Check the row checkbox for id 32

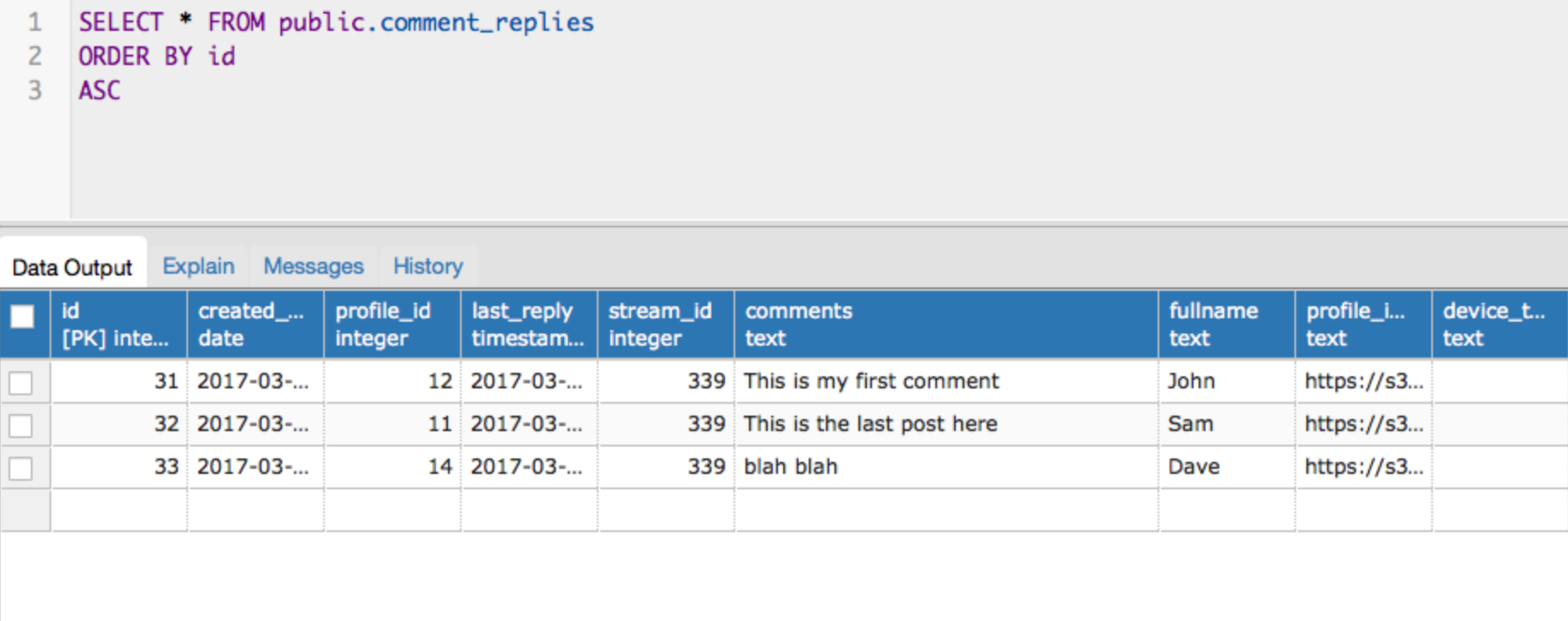click(x=21, y=425)
